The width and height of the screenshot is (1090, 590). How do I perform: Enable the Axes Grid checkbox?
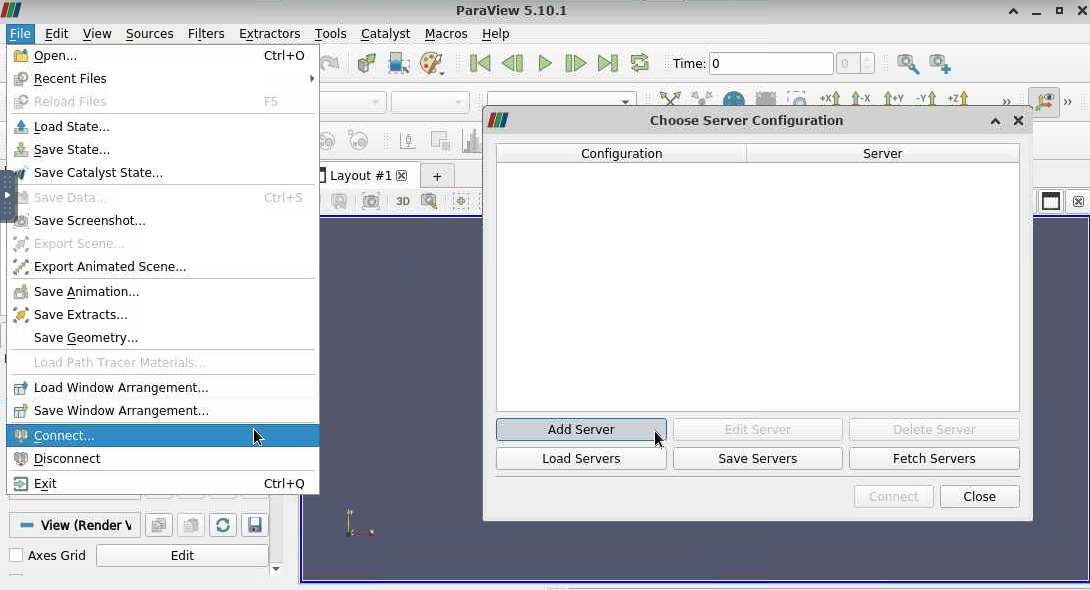point(16,555)
